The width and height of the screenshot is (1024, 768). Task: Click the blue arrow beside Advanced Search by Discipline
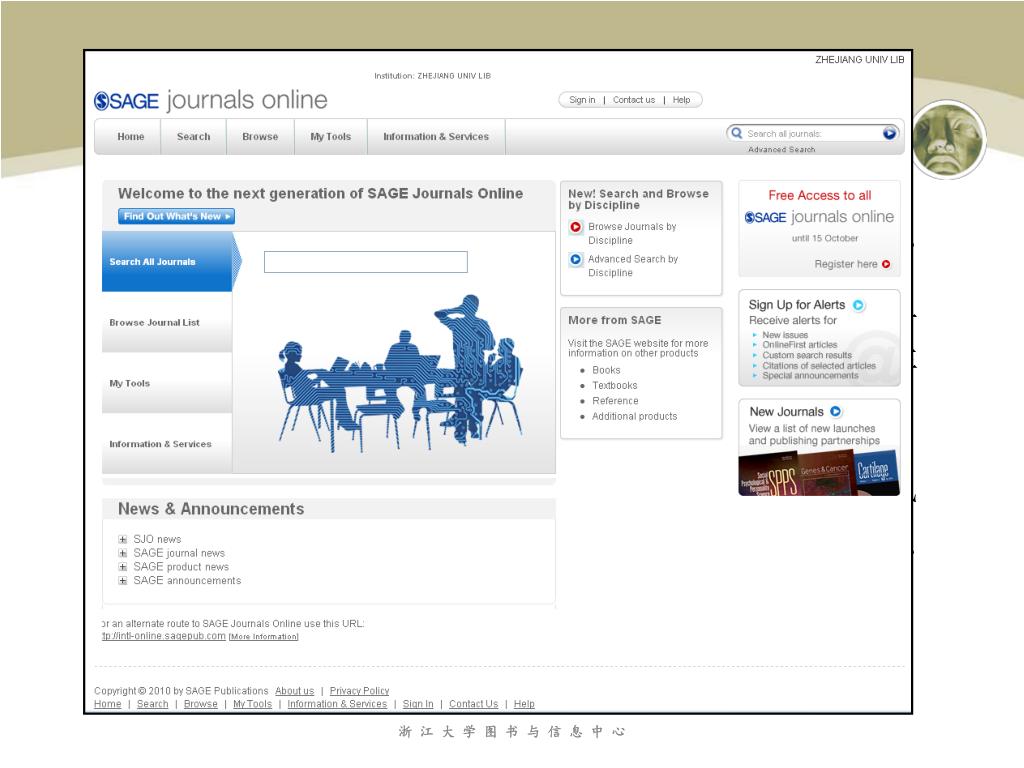coord(575,259)
